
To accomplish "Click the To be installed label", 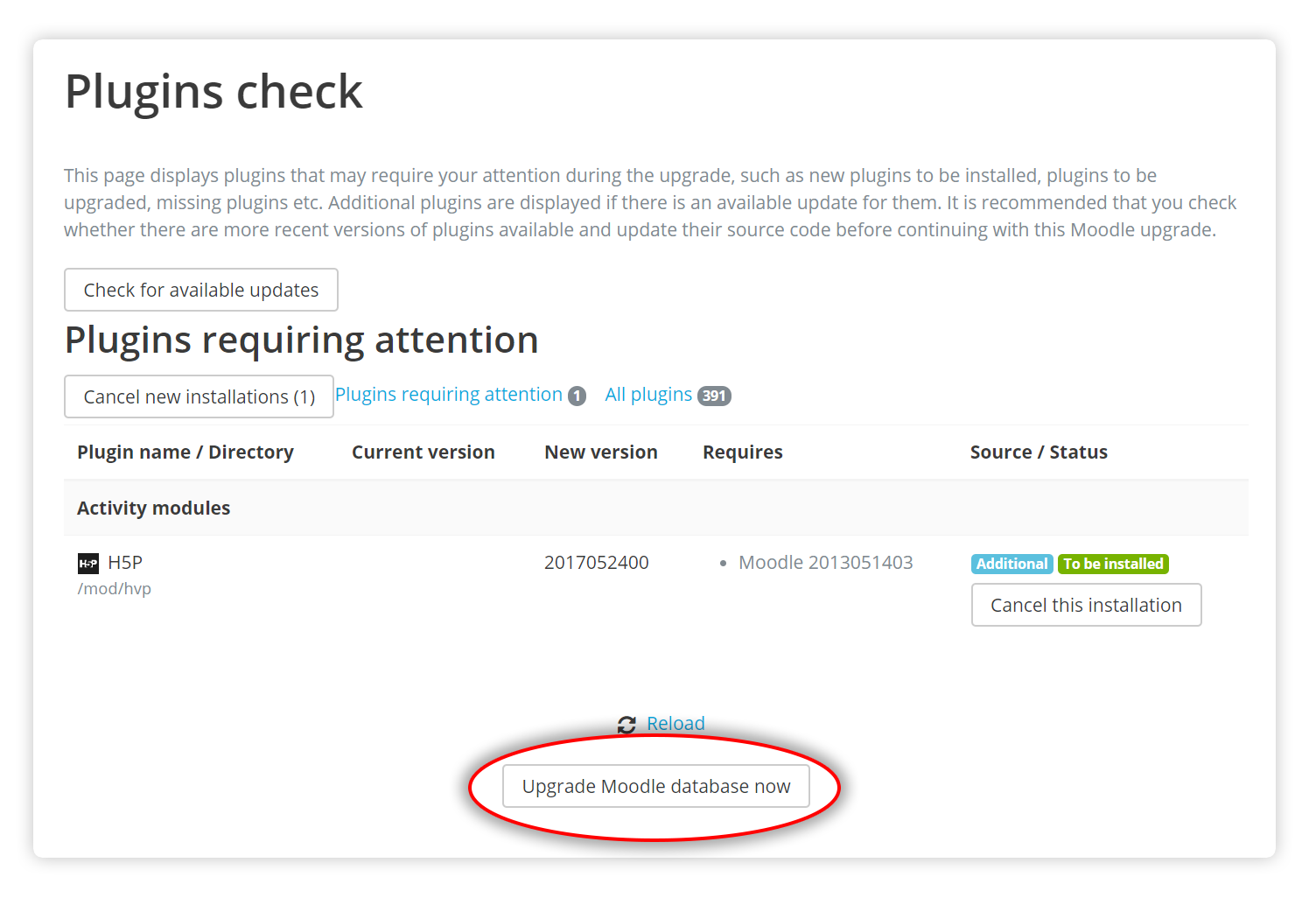I will [x=1113, y=564].
